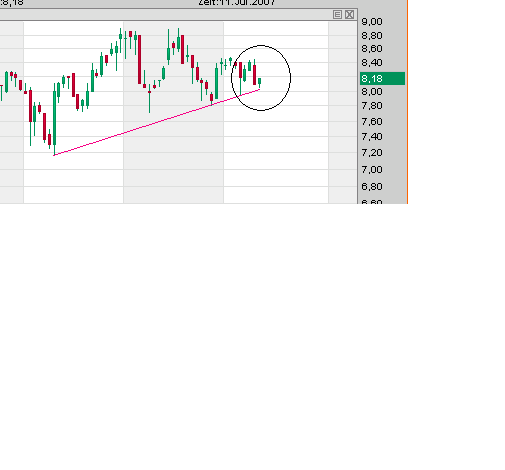Select the last green candlestick on the chart
This screenshot has height=470, width=505.
click(259, 82)
